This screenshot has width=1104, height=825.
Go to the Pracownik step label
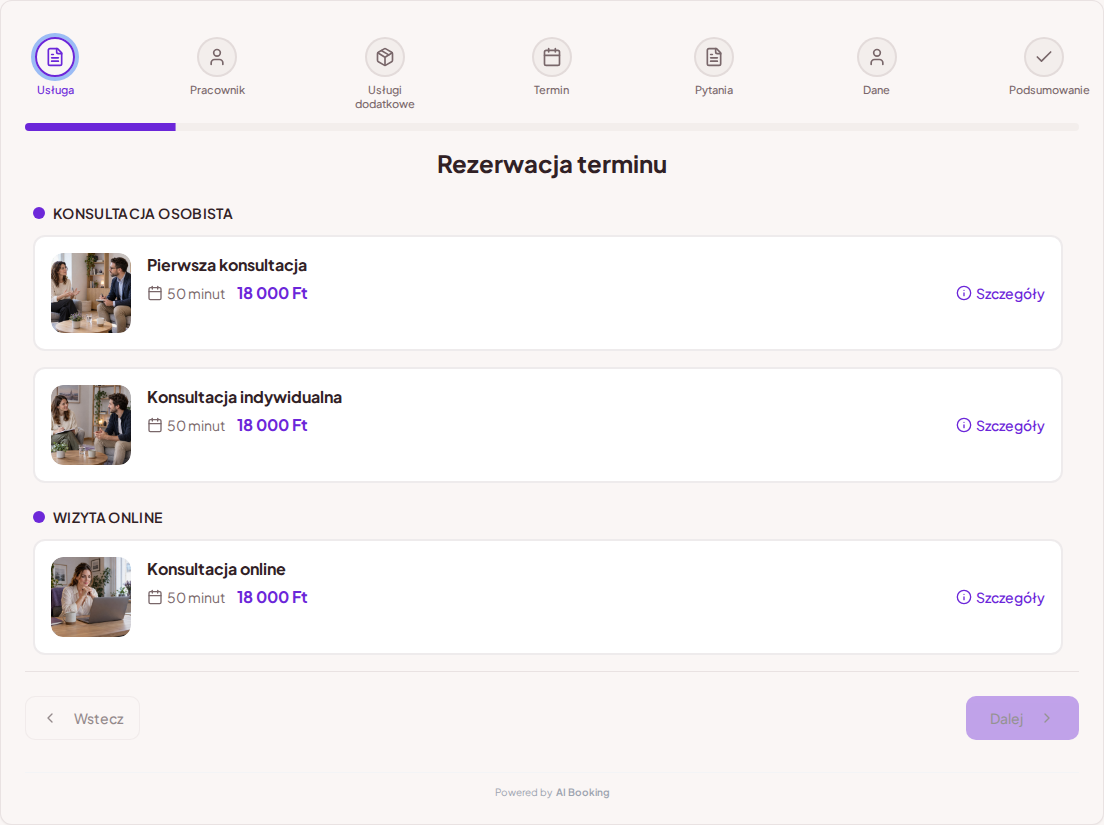[217, 90]
